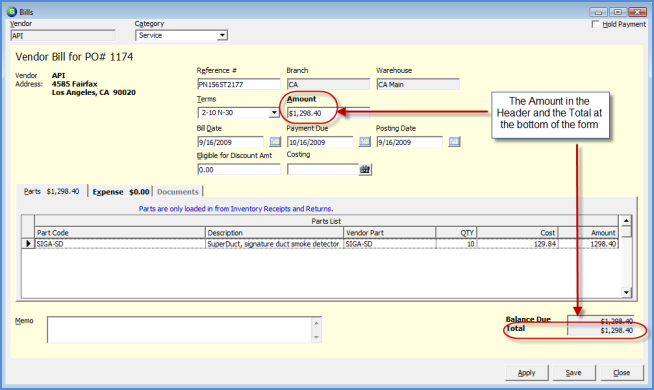The height and width of the screenshot is (390, 654).
Task: Click the Bills window app icon
Action: pos(12,11)
